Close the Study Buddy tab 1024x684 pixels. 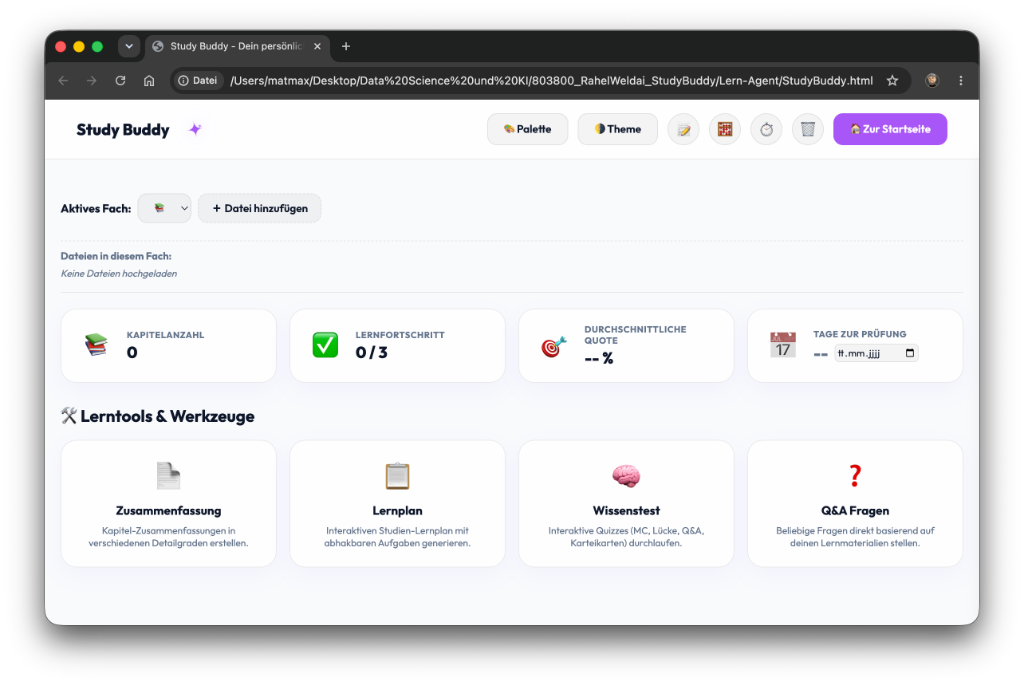click(x=317, y=46)
